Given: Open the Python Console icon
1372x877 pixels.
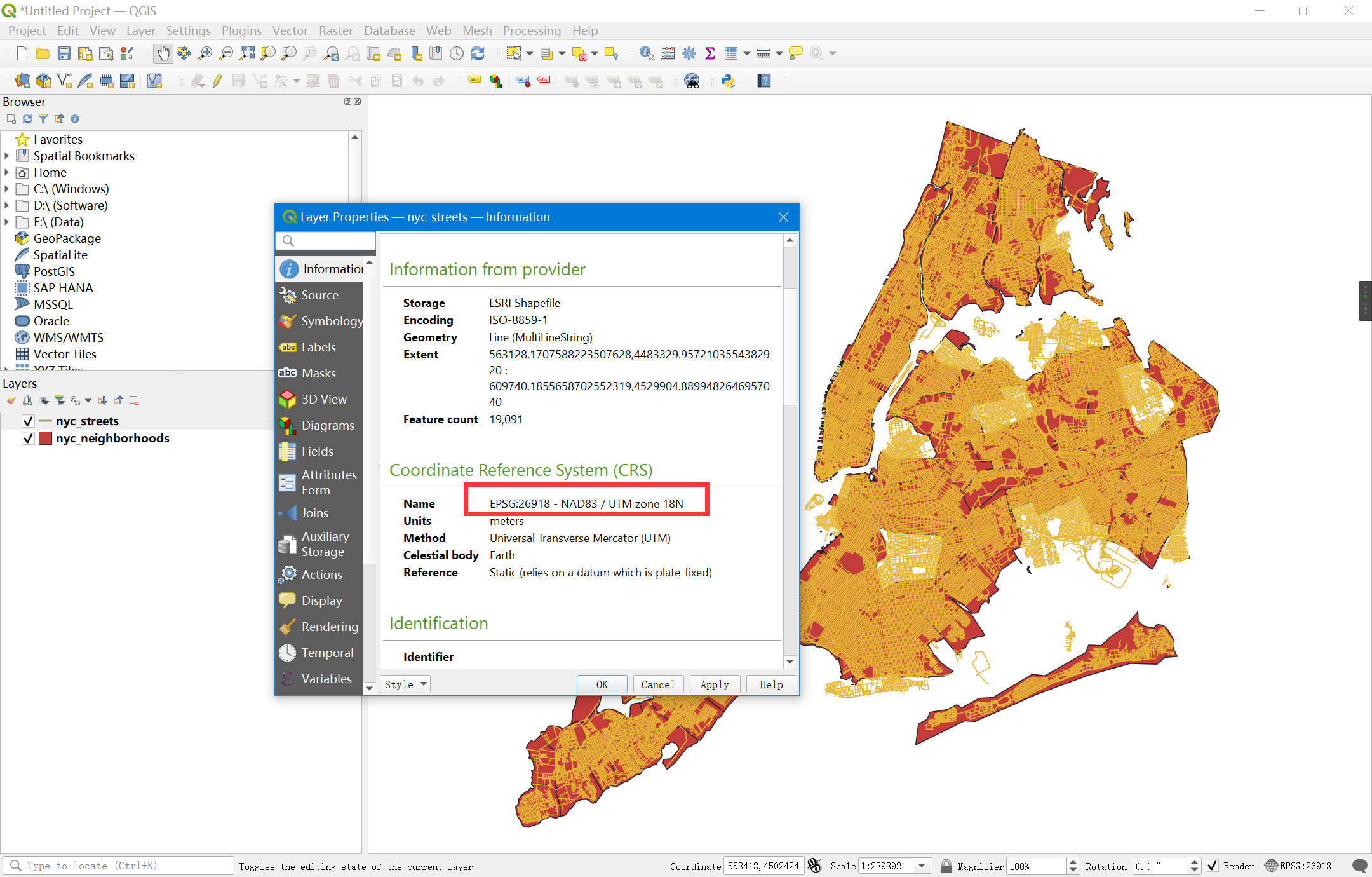Looking at the screenshot, I should coord(728,81).
